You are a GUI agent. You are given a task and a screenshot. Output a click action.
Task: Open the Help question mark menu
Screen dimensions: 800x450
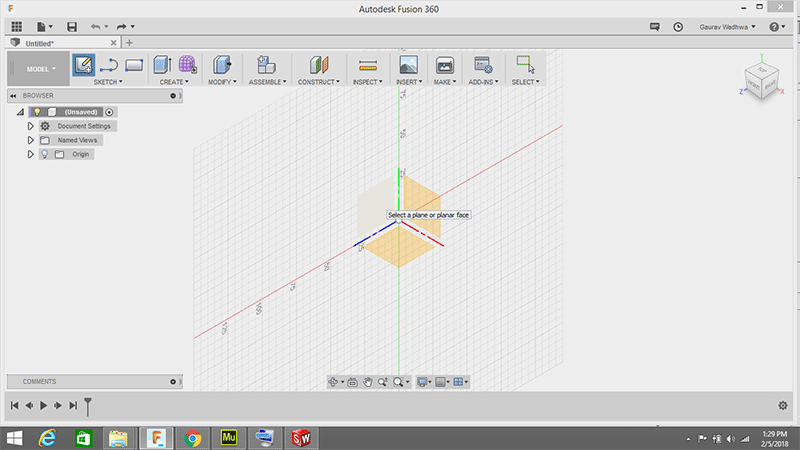click(x=777, y=27)
